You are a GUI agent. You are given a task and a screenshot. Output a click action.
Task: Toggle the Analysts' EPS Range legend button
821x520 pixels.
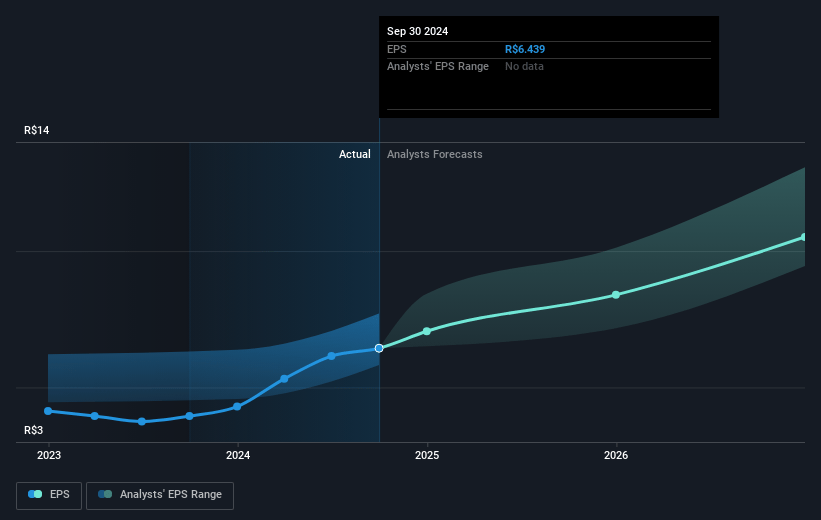click(x=160, y=495)
